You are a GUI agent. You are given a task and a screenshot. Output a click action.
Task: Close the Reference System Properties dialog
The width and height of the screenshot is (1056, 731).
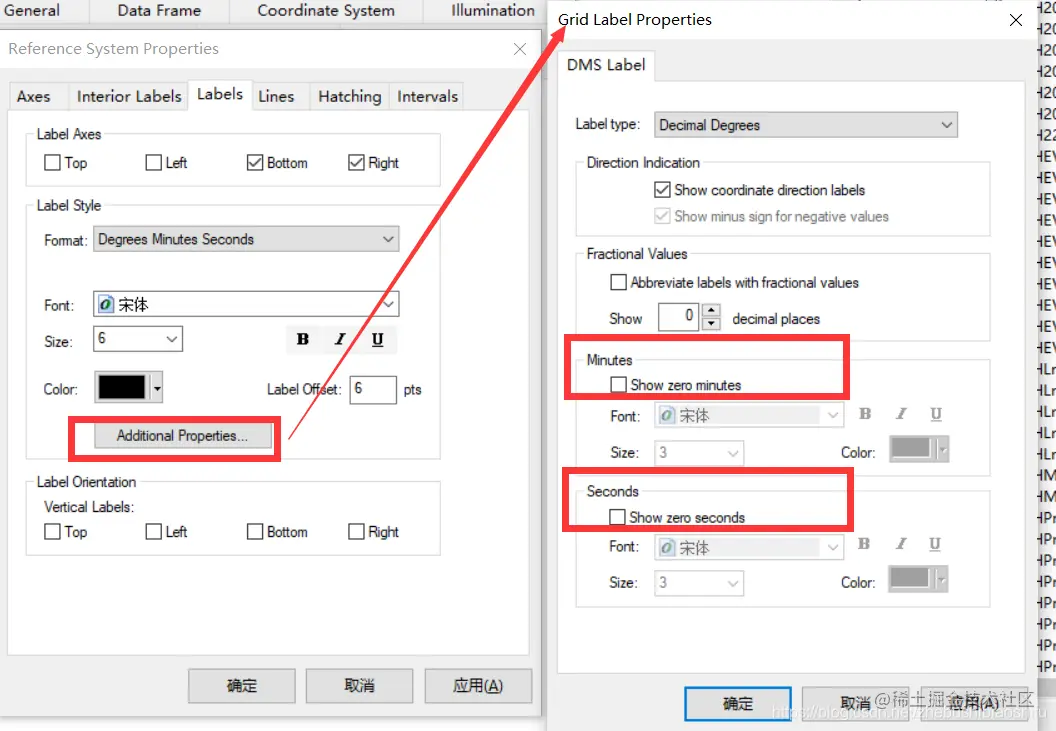(x=520, y=49)
